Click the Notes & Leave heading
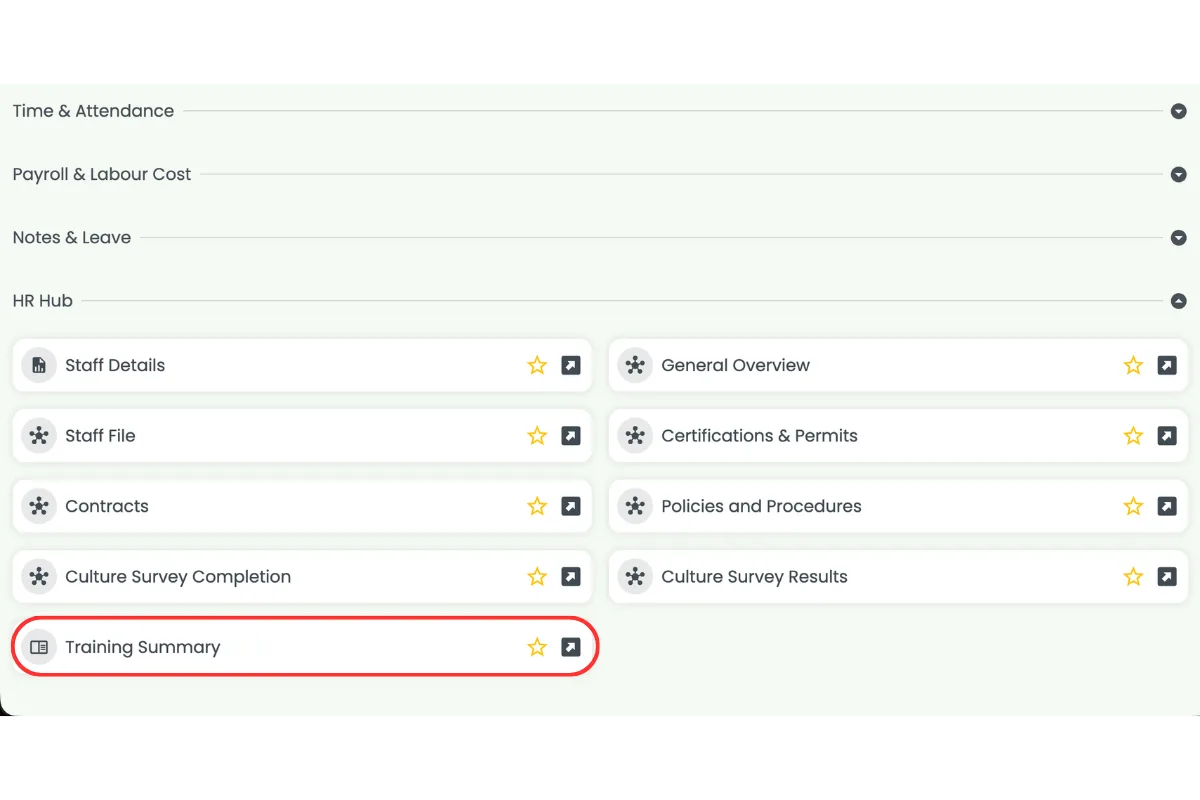Screen dimensions: 1200x800 (72, 238)
